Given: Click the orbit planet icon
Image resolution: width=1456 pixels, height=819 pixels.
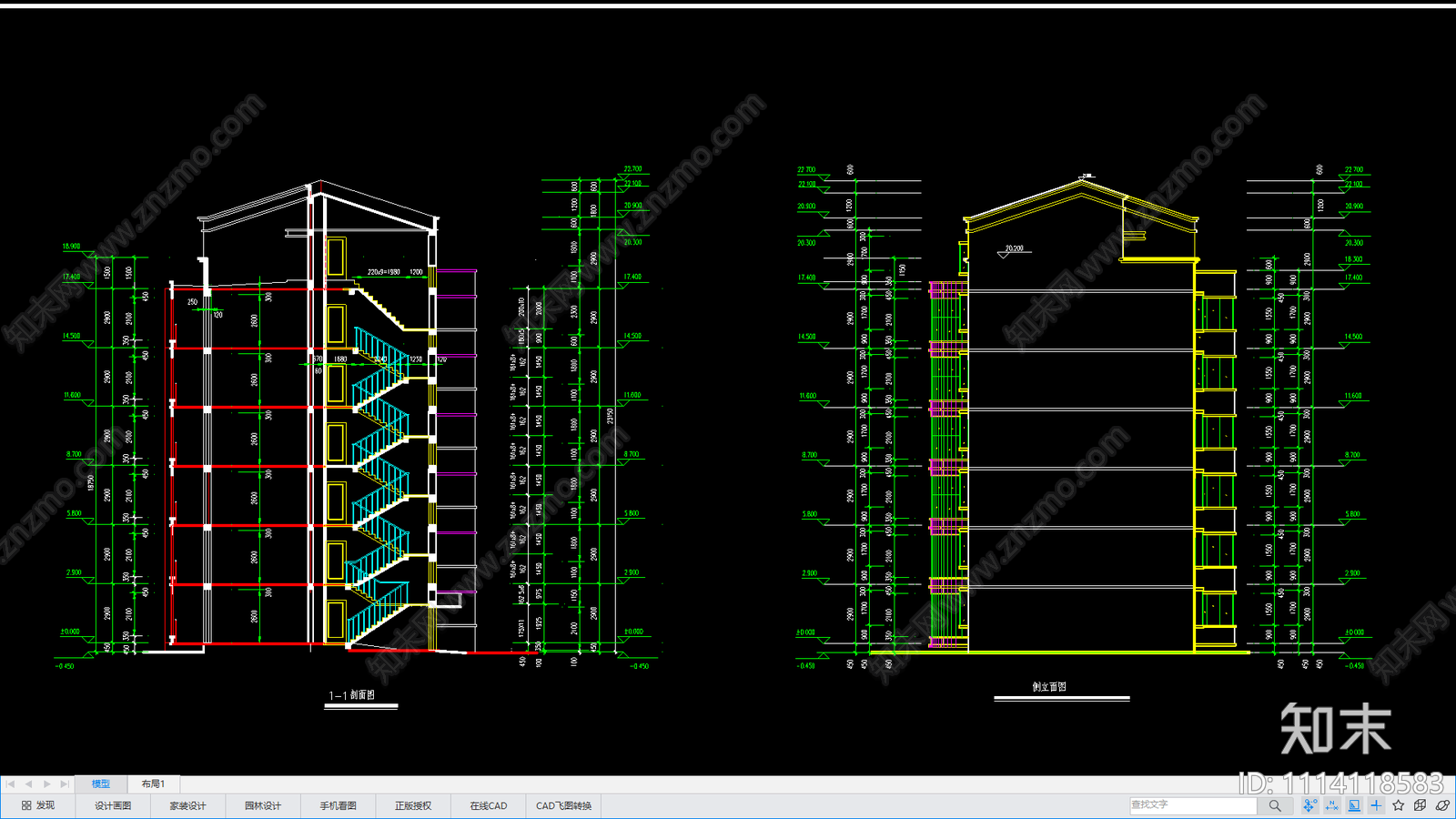Looking at the screenshot, I should click(1442, 805).
